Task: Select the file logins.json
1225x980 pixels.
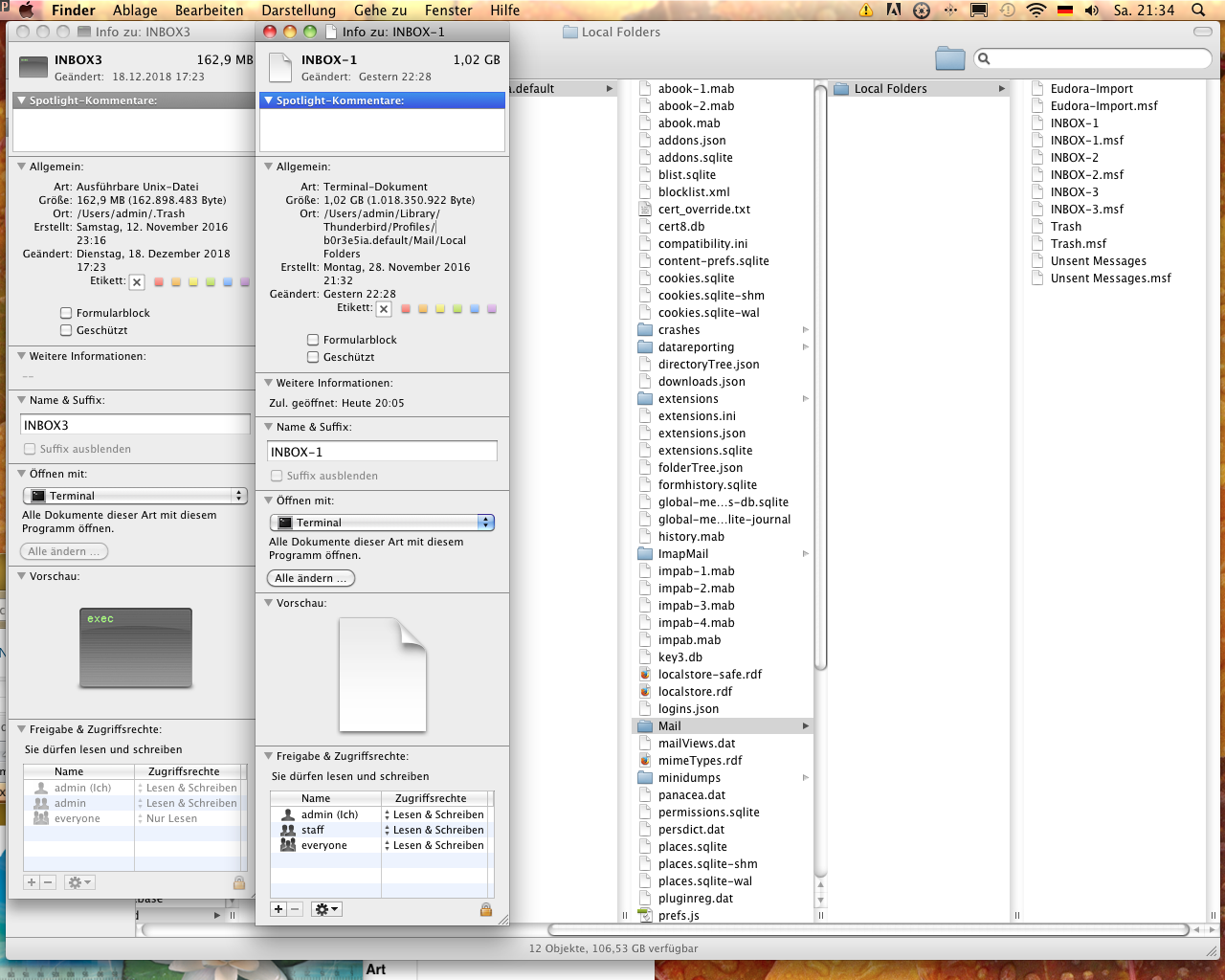Action: [688, 709]
